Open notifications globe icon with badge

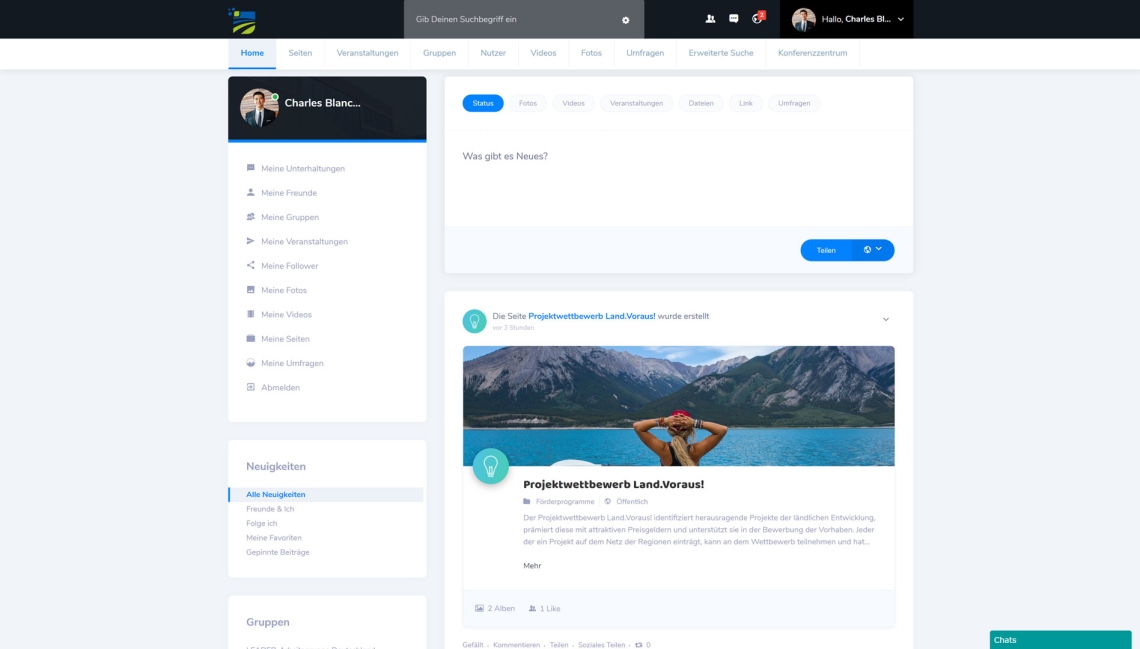757,18
